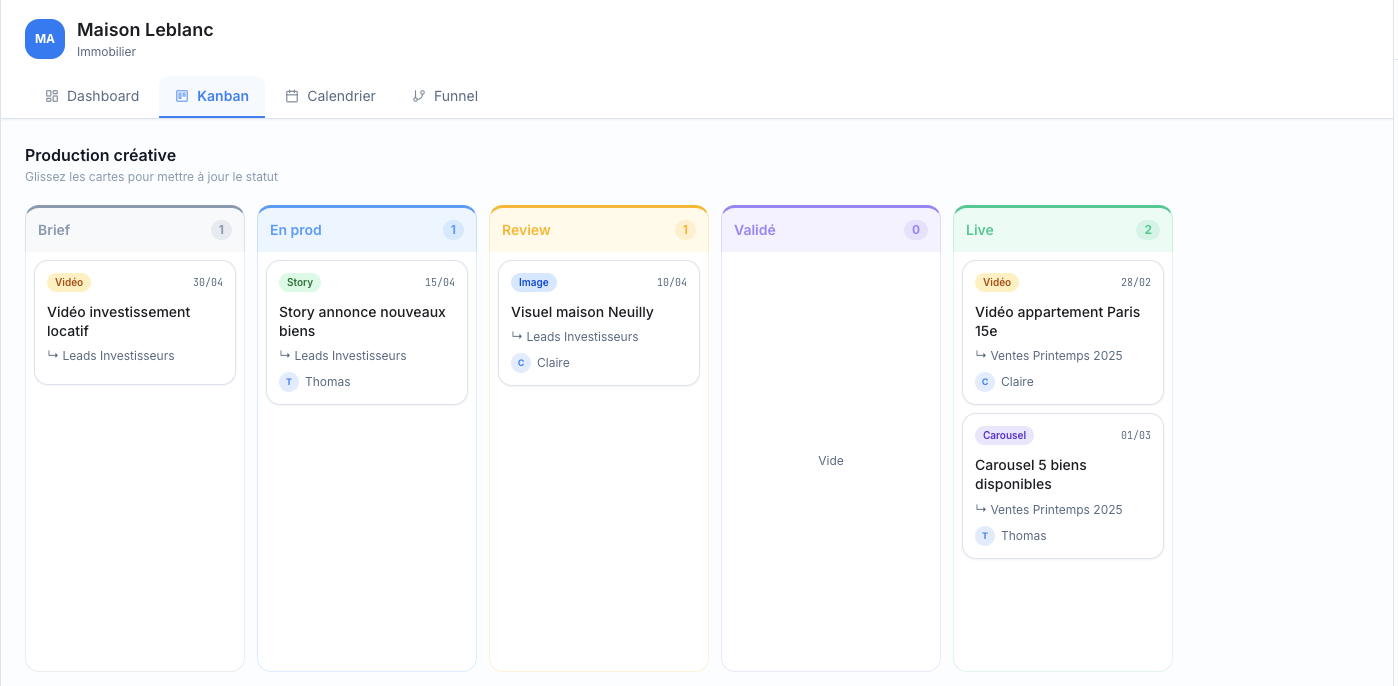Click Thomas's avatar on Carousel 5 biens card
This screenshot has width=1398, height=686.
(985, 536)
